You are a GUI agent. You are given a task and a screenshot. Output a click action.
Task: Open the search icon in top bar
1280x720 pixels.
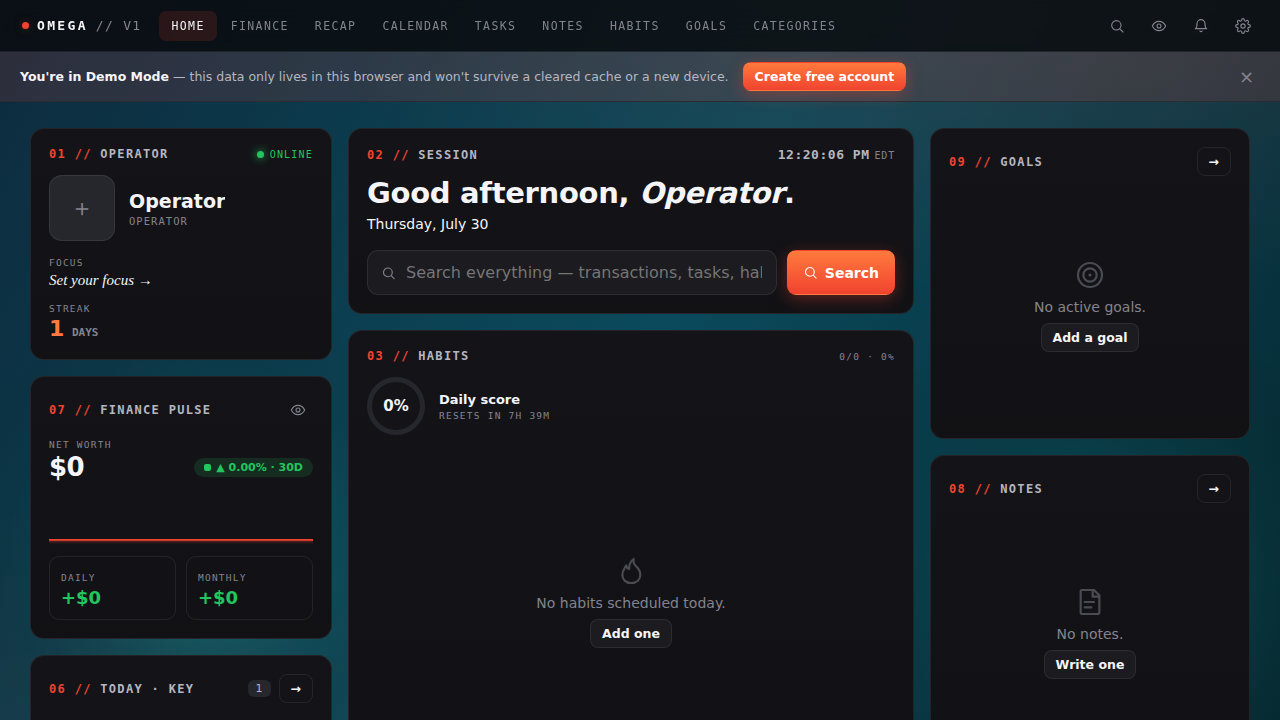1117,26
